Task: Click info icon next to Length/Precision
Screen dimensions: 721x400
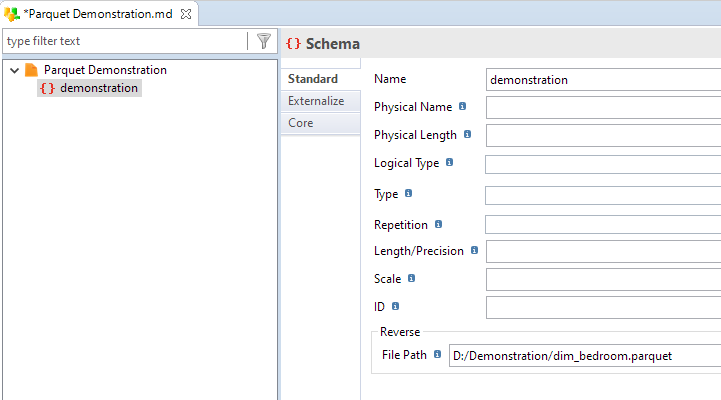Action: pyautogui.click(x=475, y=251)
